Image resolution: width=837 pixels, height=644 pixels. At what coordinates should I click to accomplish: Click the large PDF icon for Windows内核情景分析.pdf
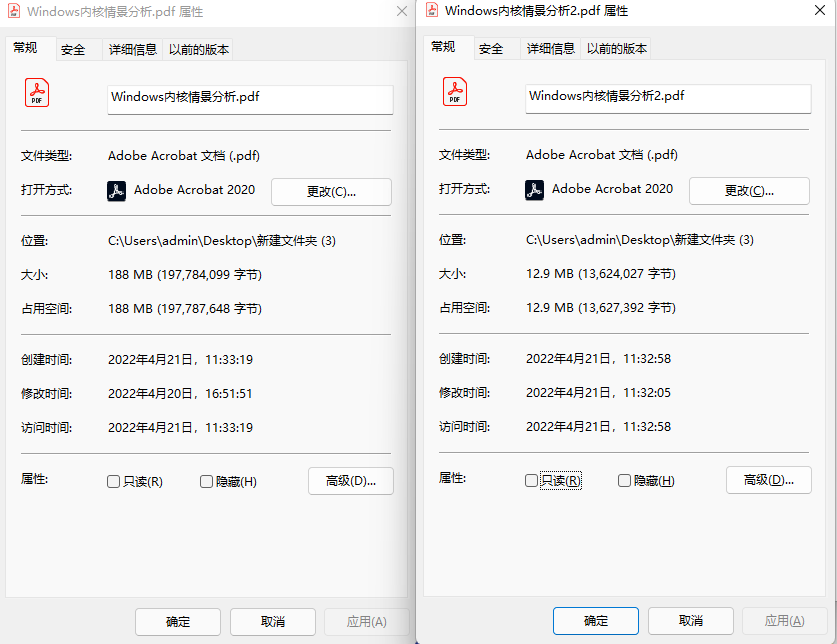tap(37, 94)
